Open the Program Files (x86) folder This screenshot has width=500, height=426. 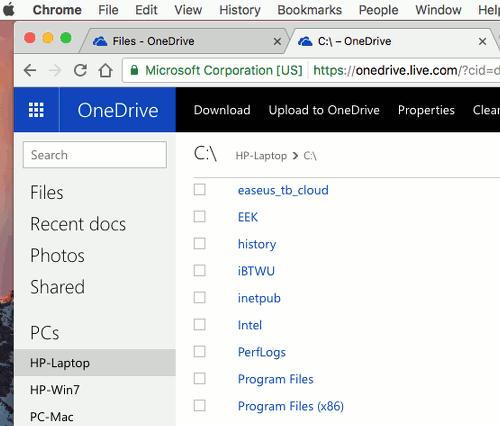coord(291,406)
